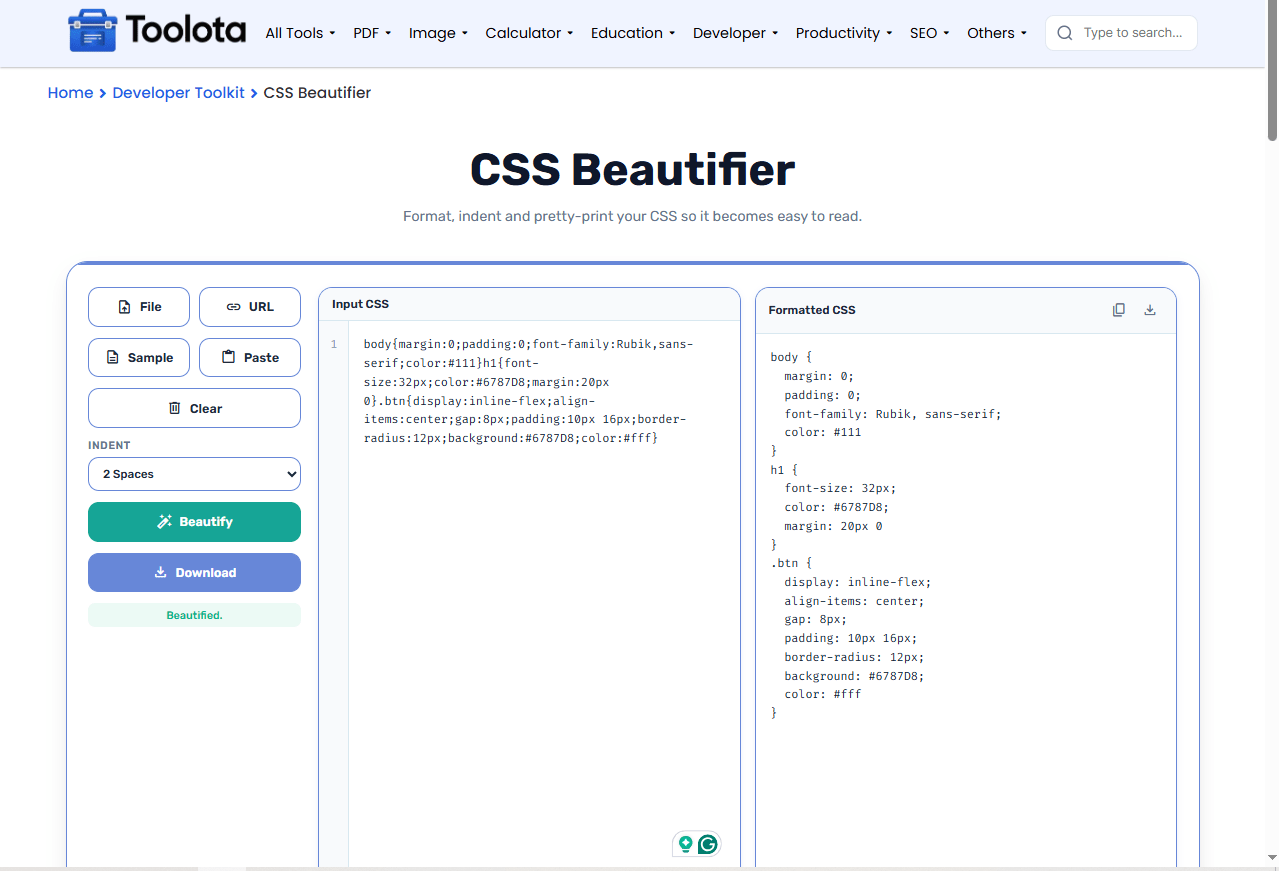Viewport: 1279px width, 871px height.
Task: Click the green Beautify button
Action: (194, 522)
